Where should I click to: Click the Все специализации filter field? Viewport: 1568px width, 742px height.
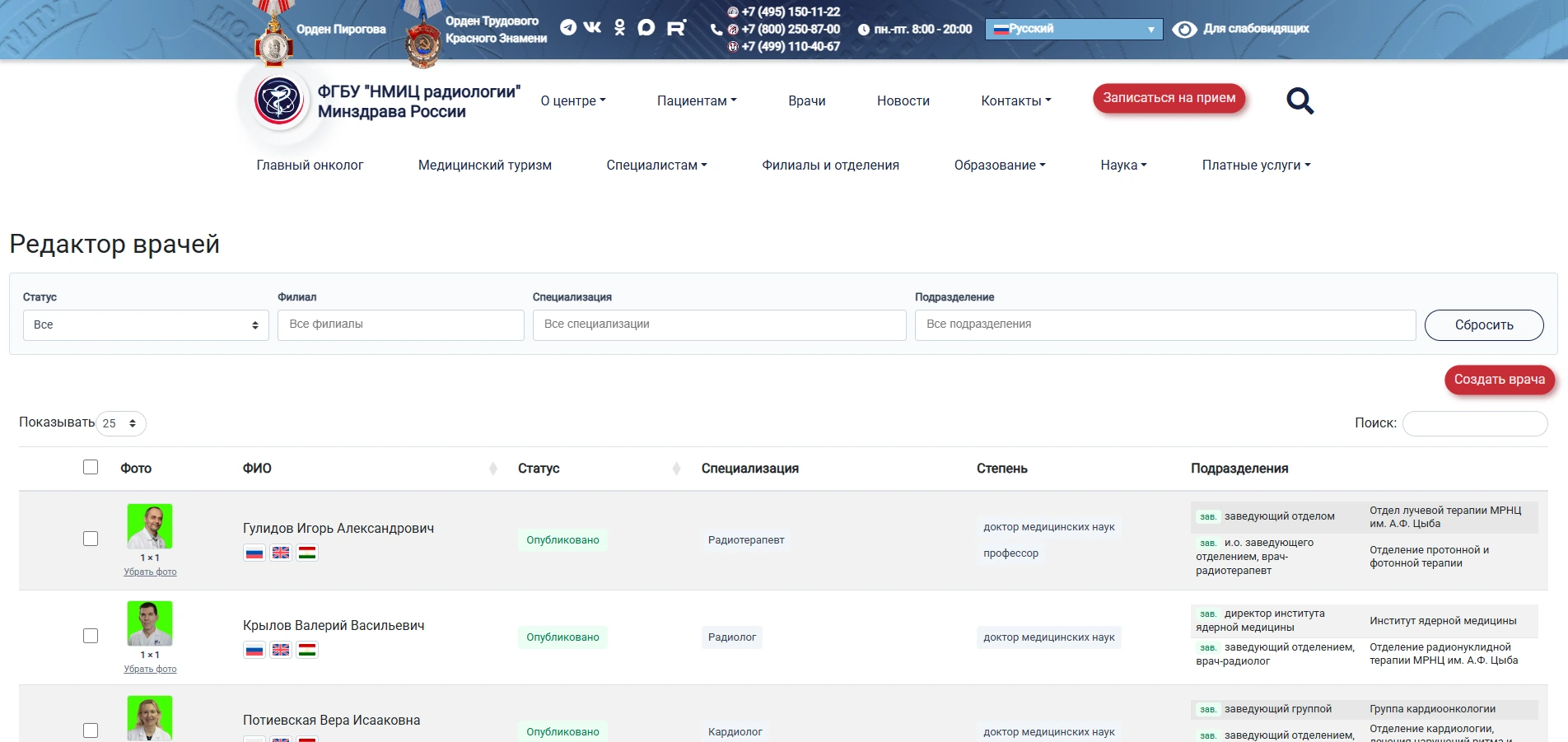coord(719,325)
